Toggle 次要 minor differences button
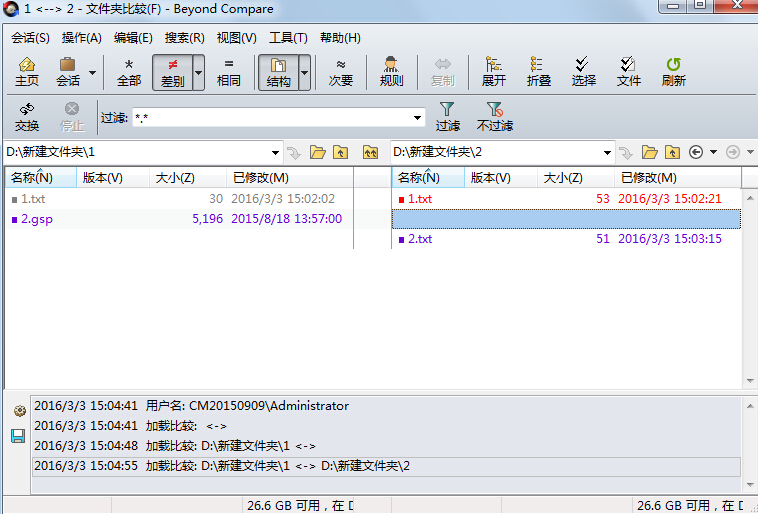 [x=341, y=72]
